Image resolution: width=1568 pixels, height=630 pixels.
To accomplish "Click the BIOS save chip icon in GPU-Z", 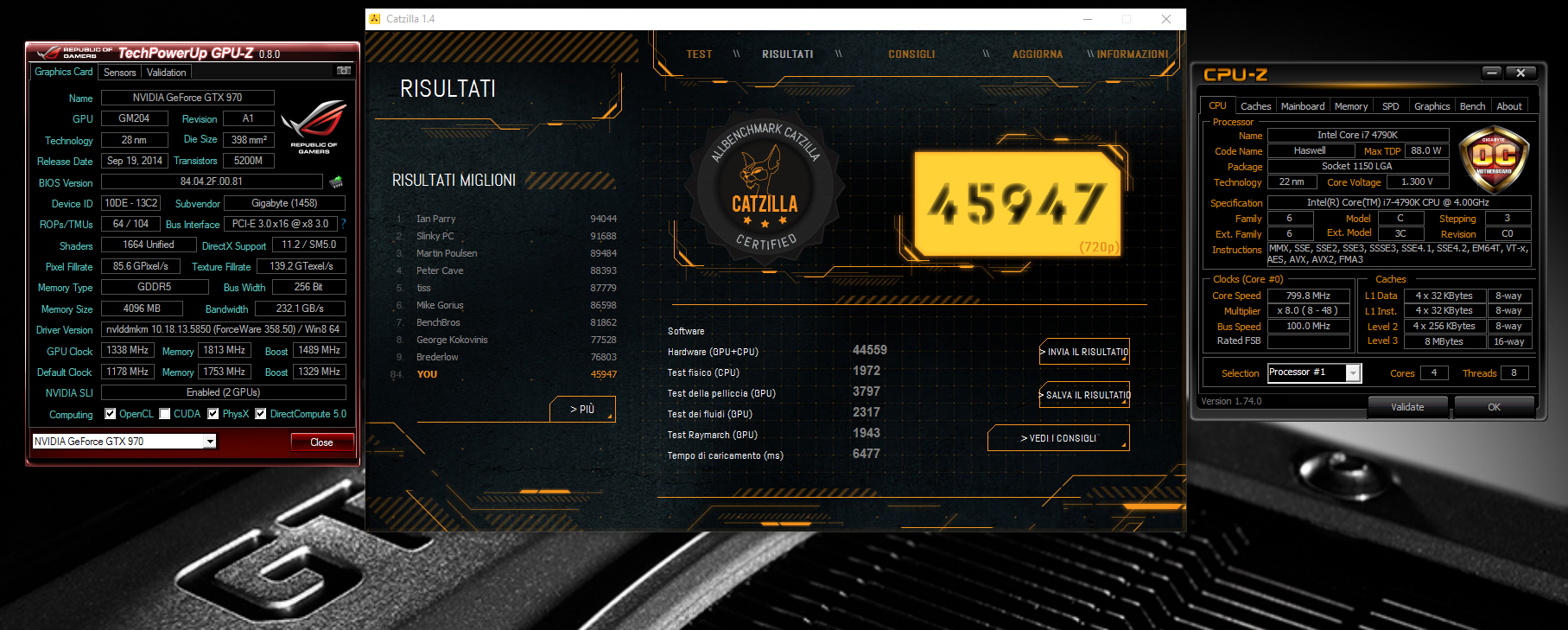I will pyautogui.click(x=337, y=181).
